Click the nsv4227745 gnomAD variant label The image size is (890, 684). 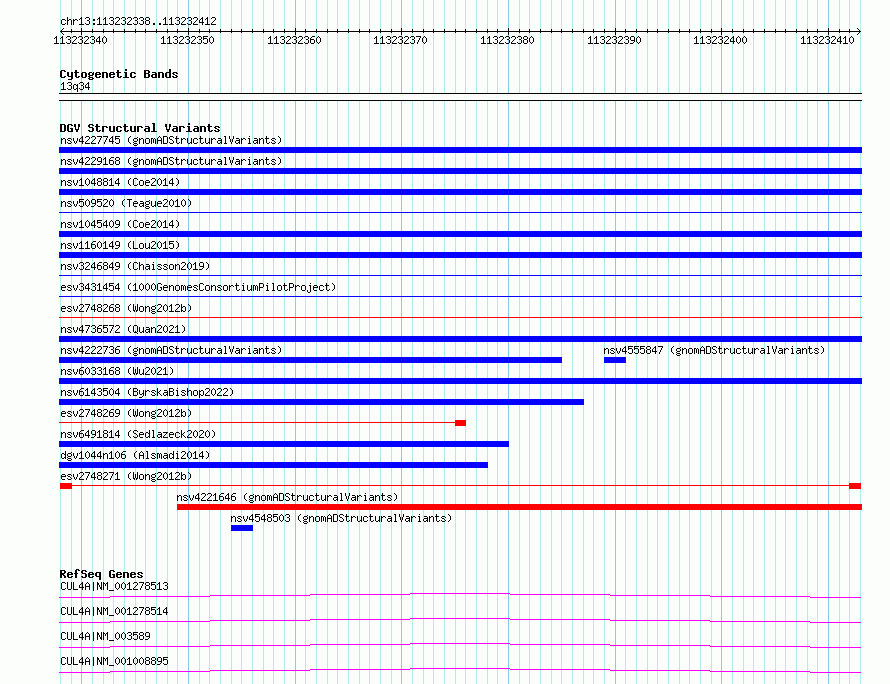[x=171, y=140]
